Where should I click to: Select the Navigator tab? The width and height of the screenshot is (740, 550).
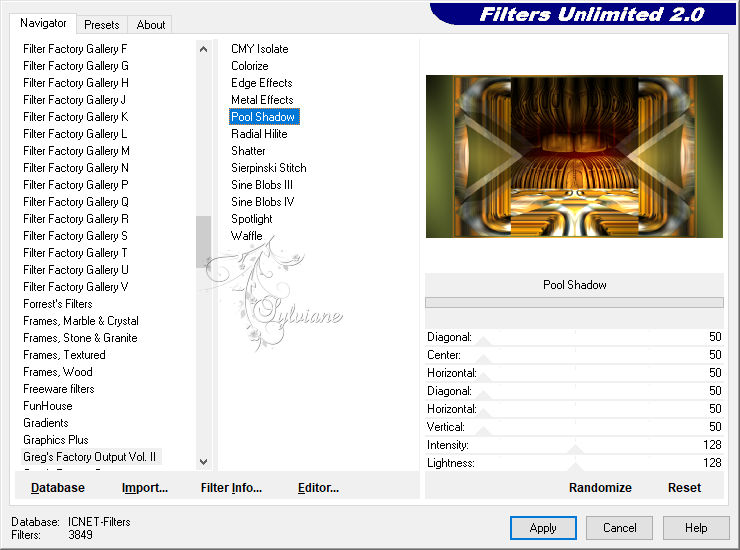coord(43,23)
